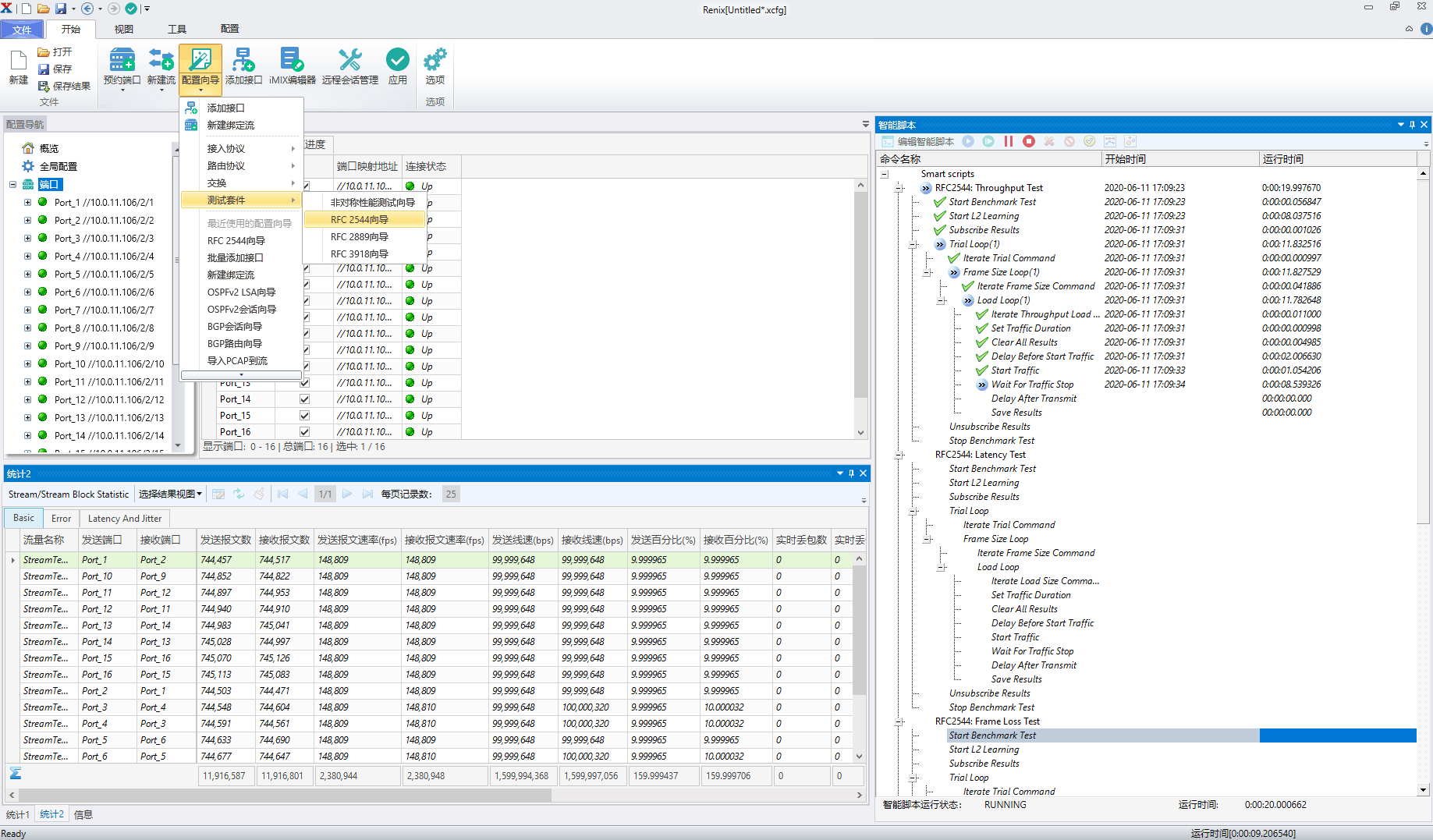Toggle the checkbox in the Port_13 row

[x=304, y=382]
